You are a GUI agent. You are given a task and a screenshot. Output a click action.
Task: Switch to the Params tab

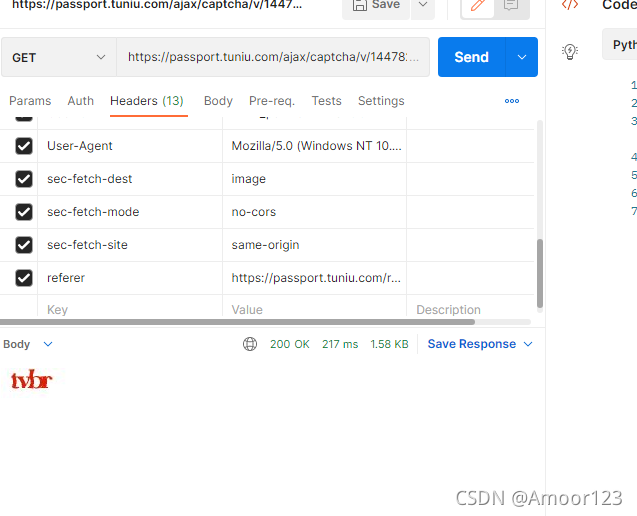(x=30, y=101)
